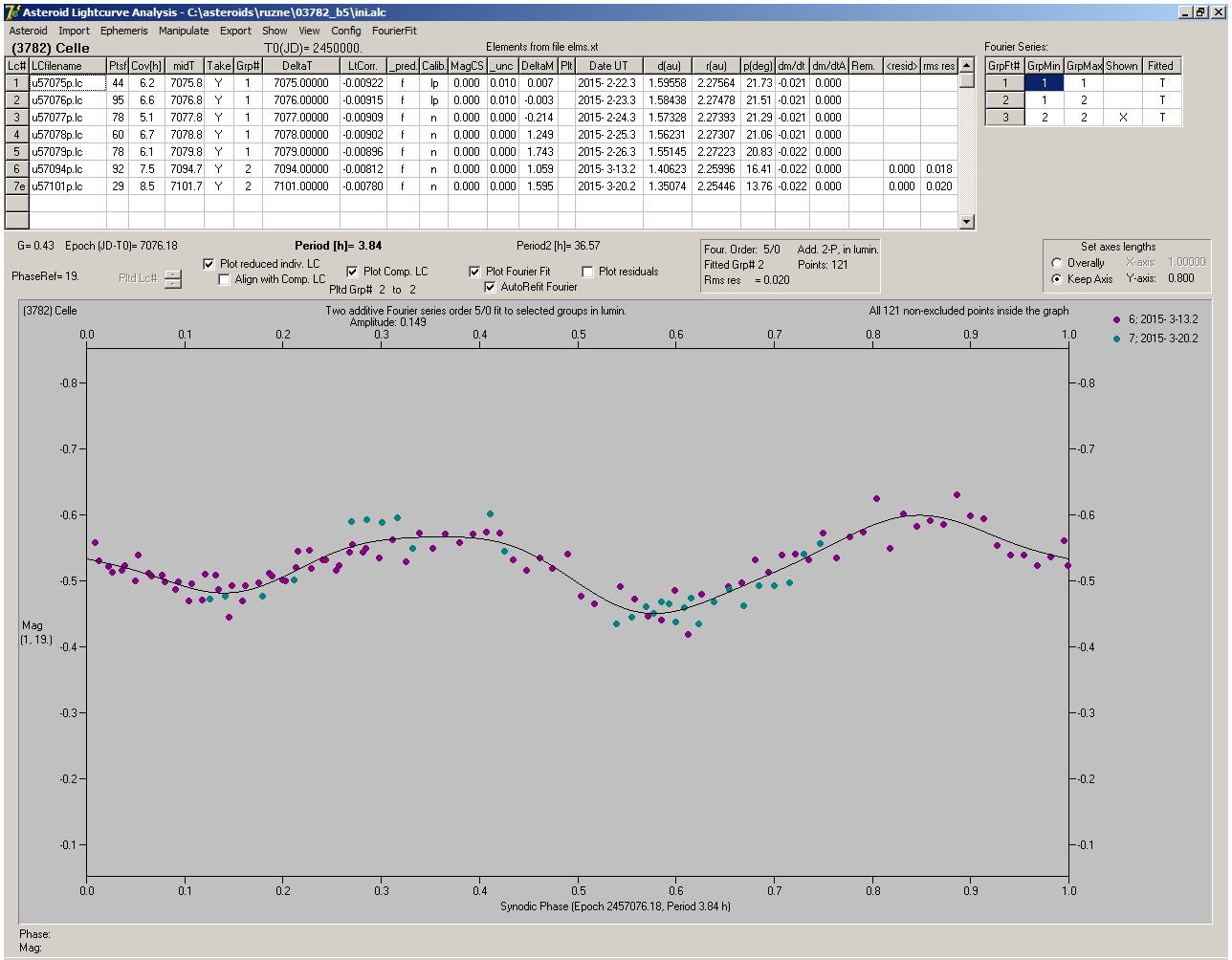This screenshot has width=1232, height=960.
Task: Click DeltaT value 7094.00000
Action: point(301,169)
